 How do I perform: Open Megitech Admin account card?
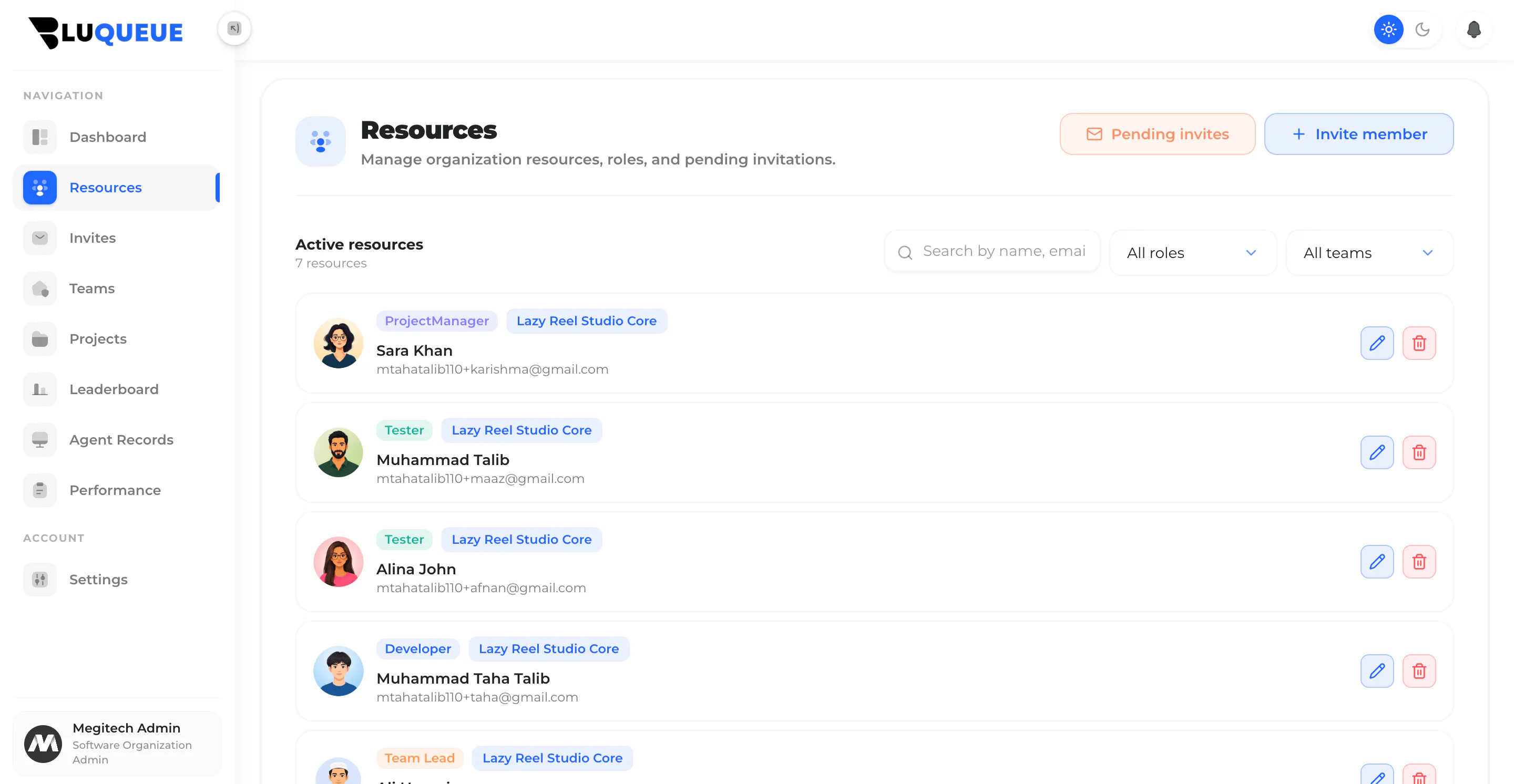117,744
